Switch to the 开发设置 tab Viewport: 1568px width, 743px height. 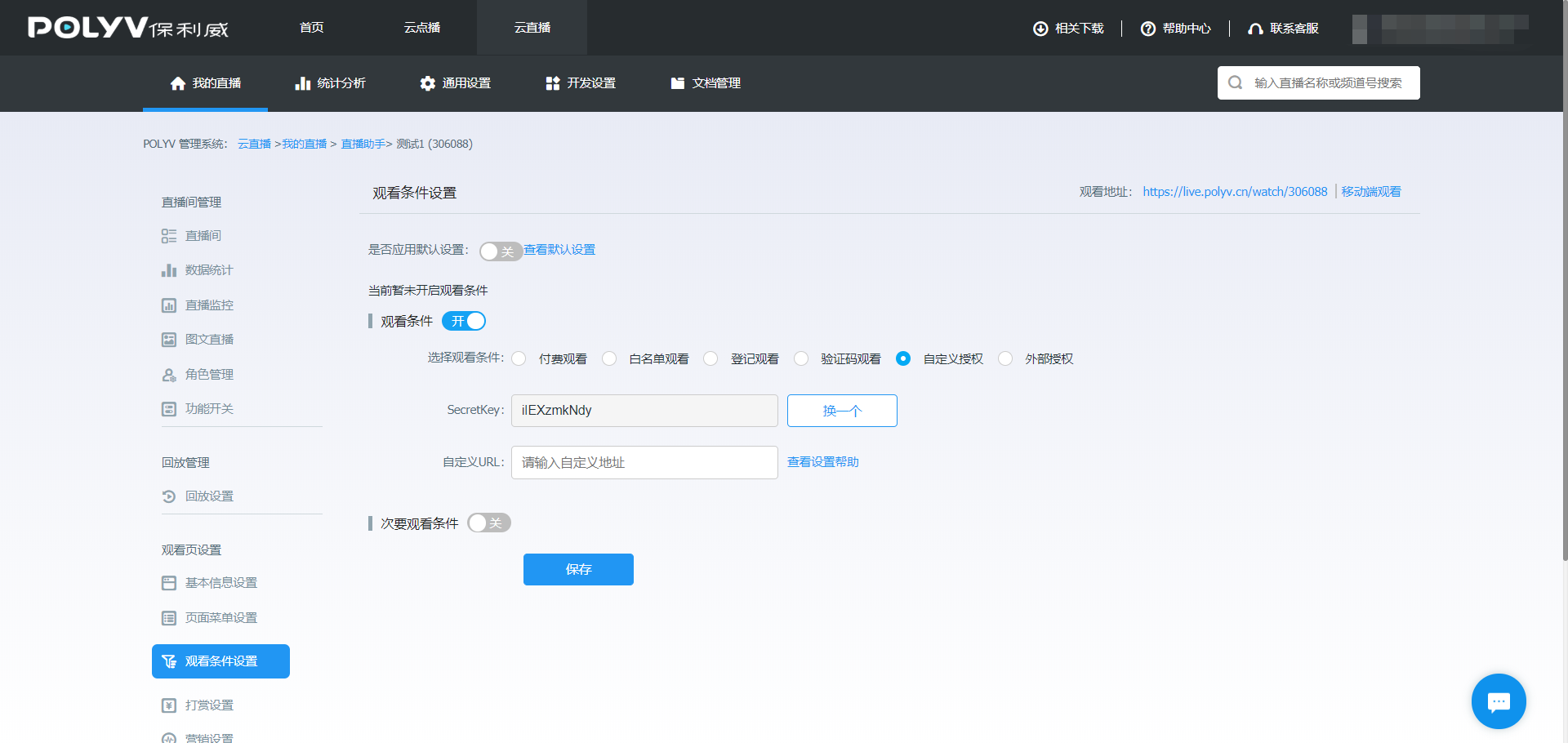click(580, 83)
